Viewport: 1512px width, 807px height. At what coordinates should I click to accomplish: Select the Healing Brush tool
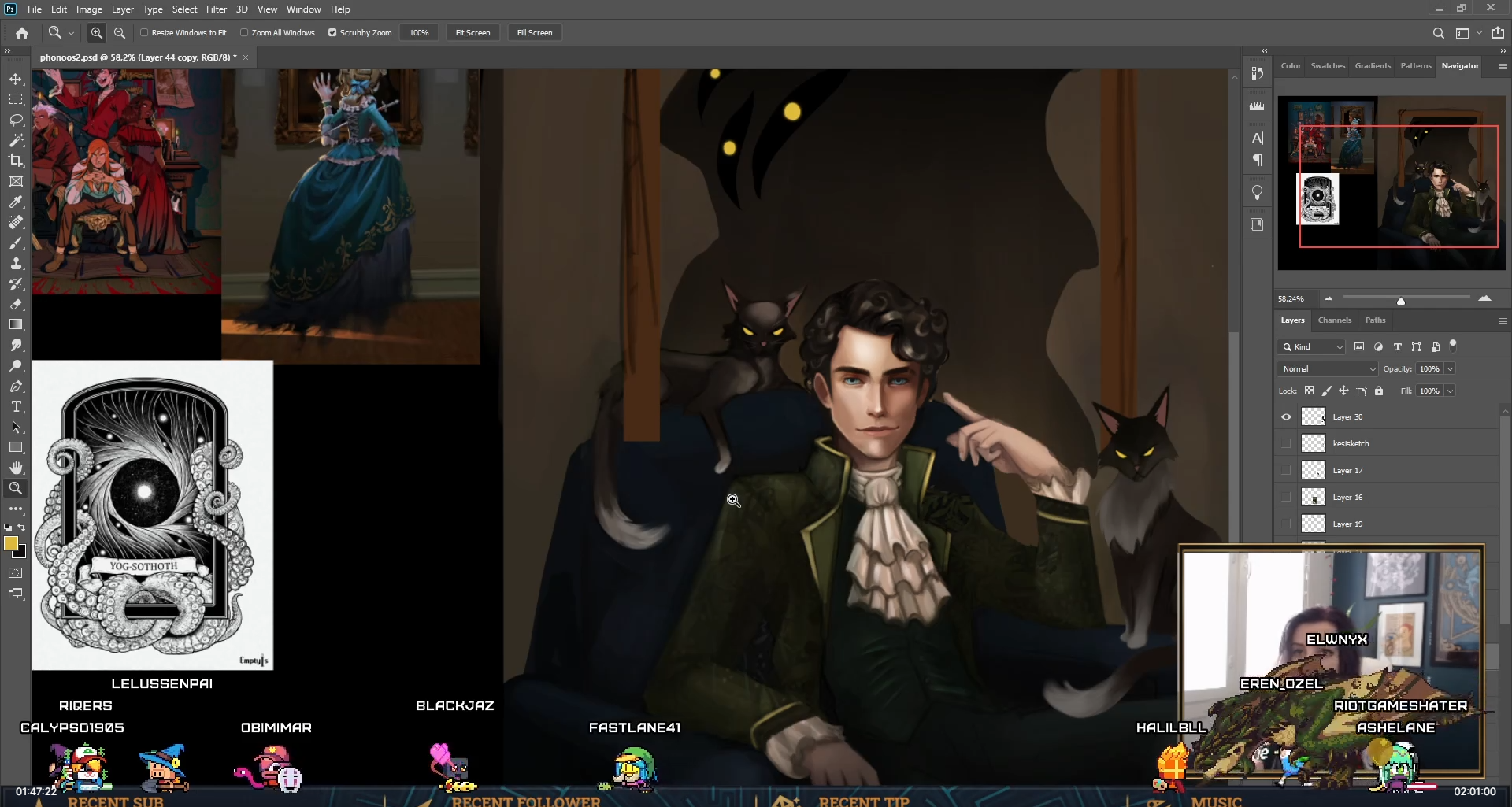pos(16,222)
